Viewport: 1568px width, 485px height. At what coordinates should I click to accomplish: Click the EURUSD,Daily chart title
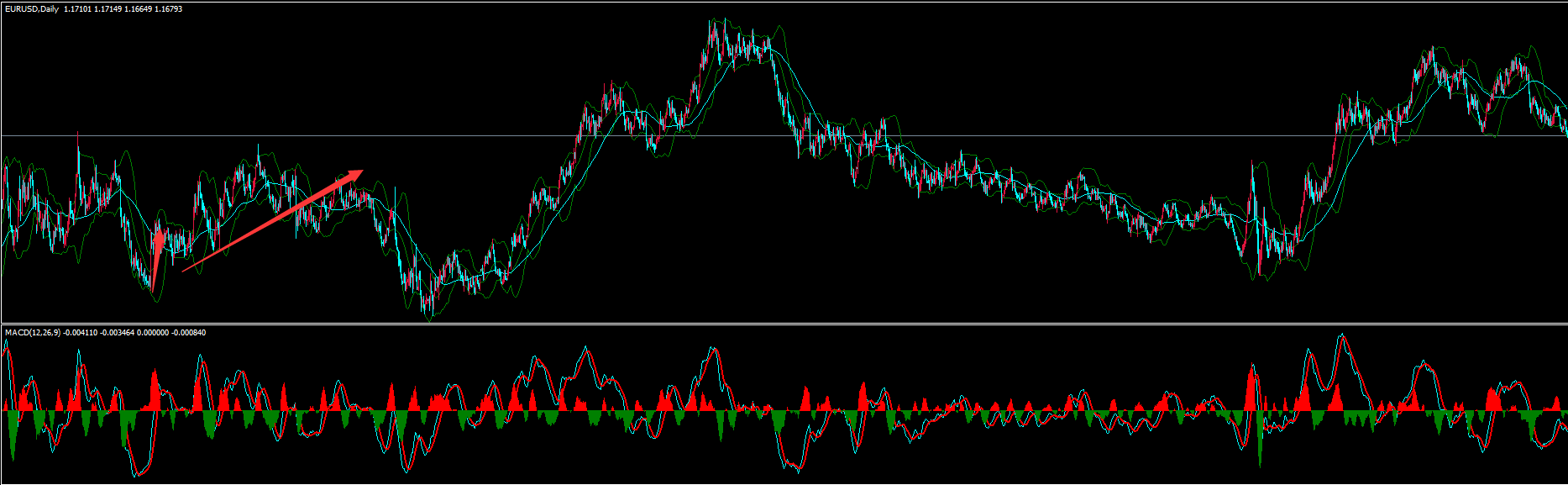click(31, 8)
